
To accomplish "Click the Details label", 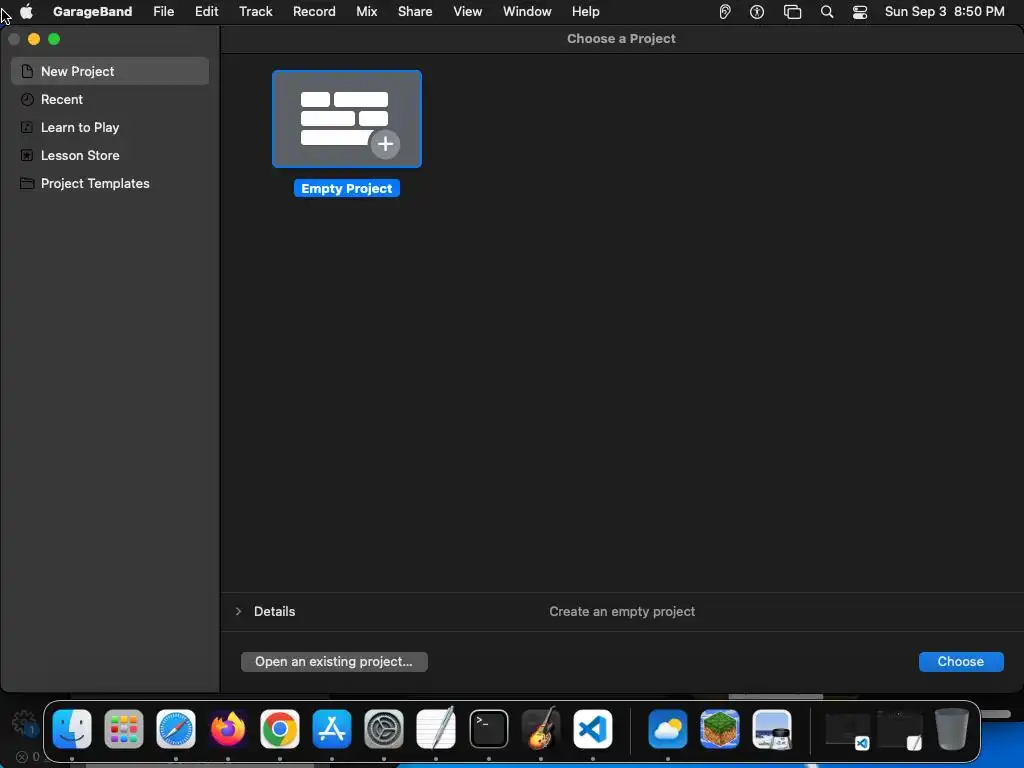I will 274,611.
